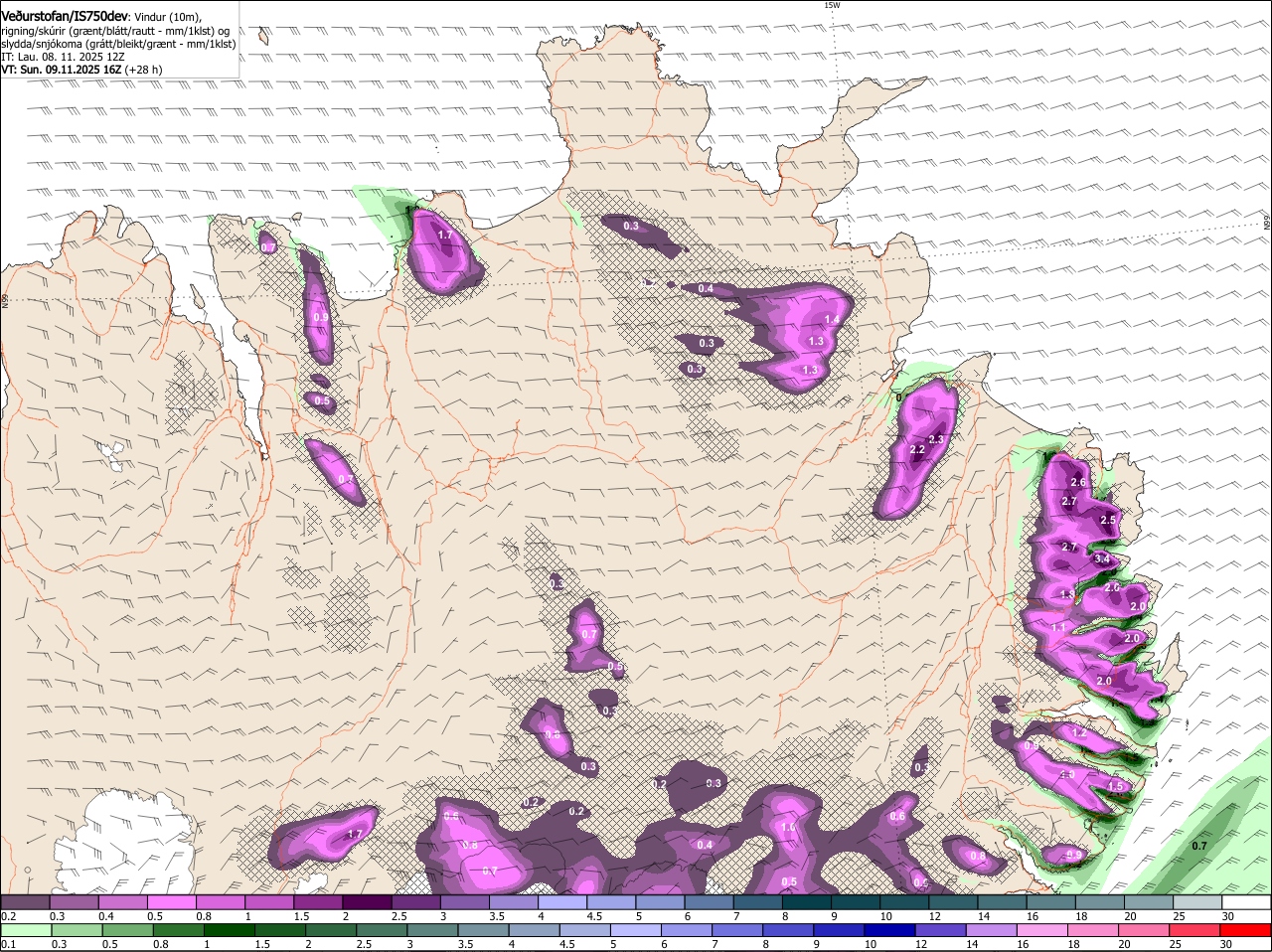Click the '15W' longitude label at the top
Screen dimensions: 1272x952
pos(833,5)
